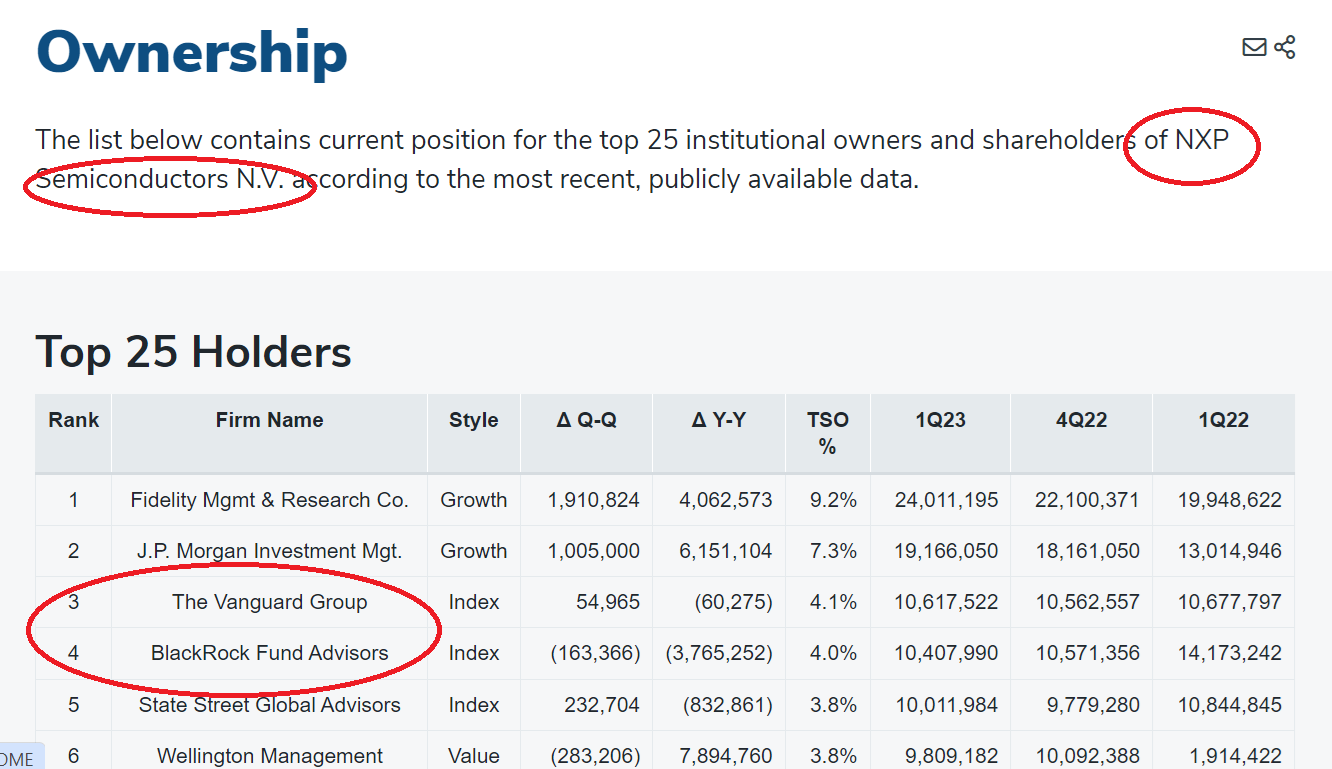
Task: Click State Street's 4Q22 value 9,779,280
Action: coord(1093,704)
